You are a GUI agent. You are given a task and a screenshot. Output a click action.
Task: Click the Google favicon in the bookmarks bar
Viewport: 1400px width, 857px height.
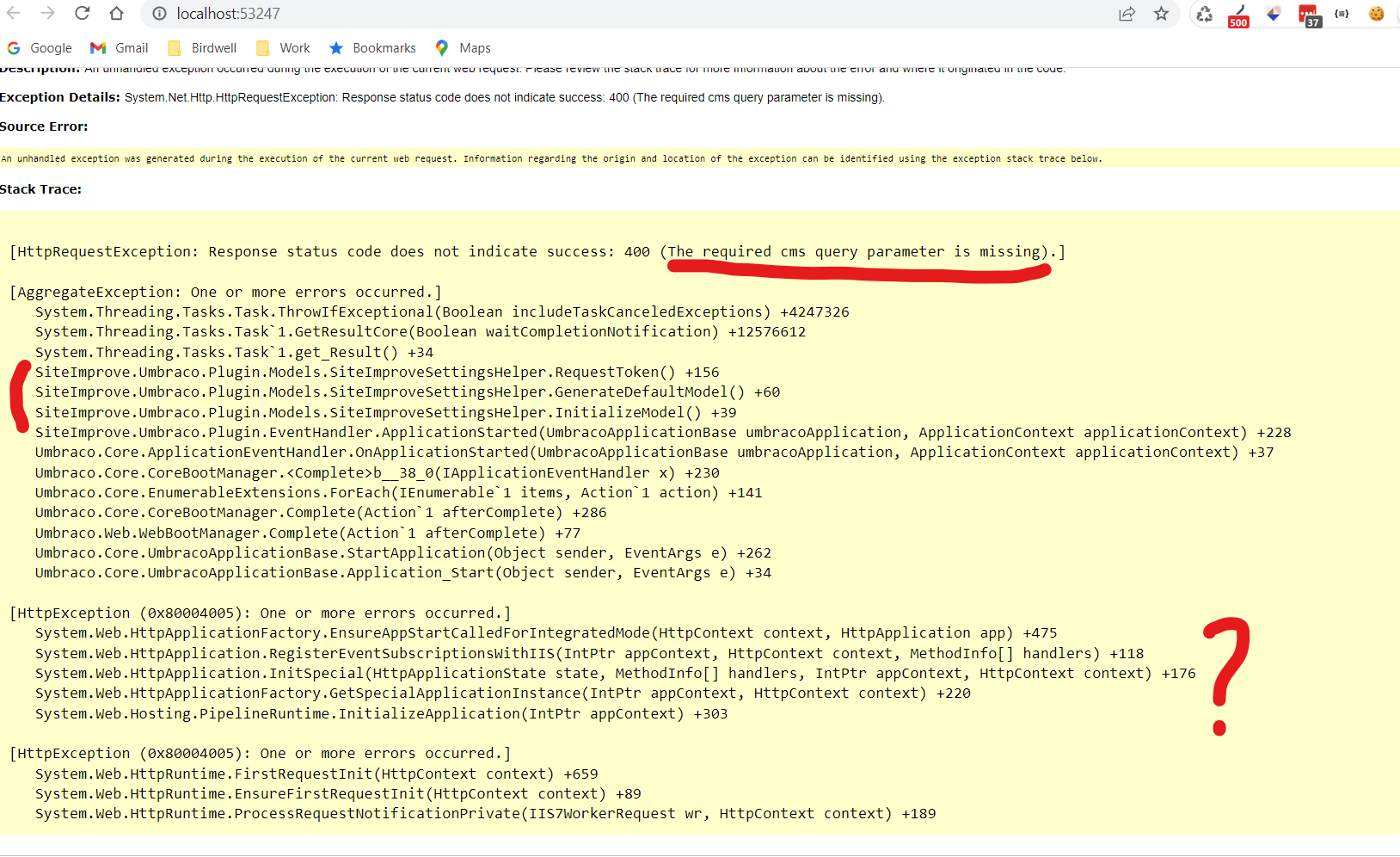pyautogui.click(x=14, y=48)
